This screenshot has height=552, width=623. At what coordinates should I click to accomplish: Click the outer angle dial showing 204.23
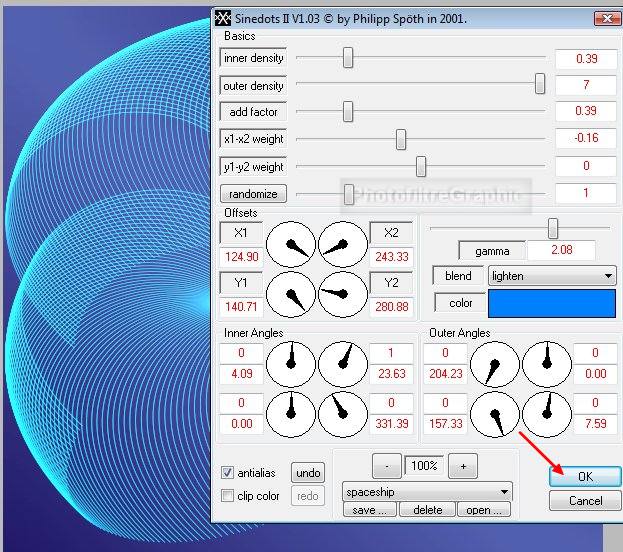(x=495, y=365)
